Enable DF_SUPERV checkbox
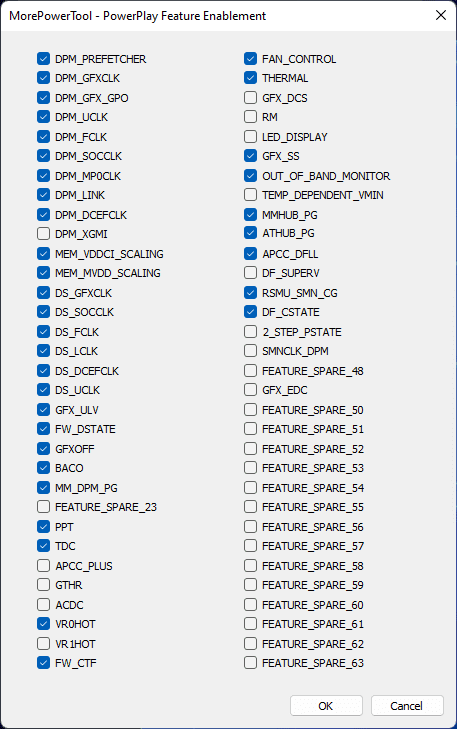This screenshot has width=457, height=729. [x=250, y=273]
